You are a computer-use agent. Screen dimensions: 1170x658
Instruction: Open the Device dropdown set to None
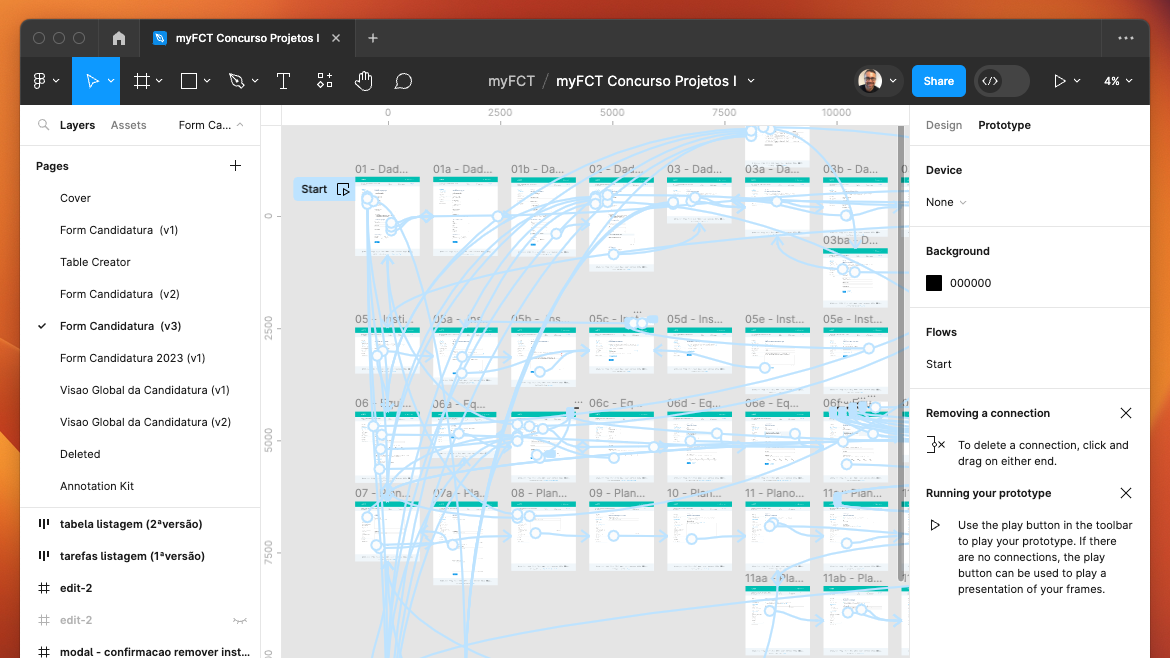(x=944, y=202)
